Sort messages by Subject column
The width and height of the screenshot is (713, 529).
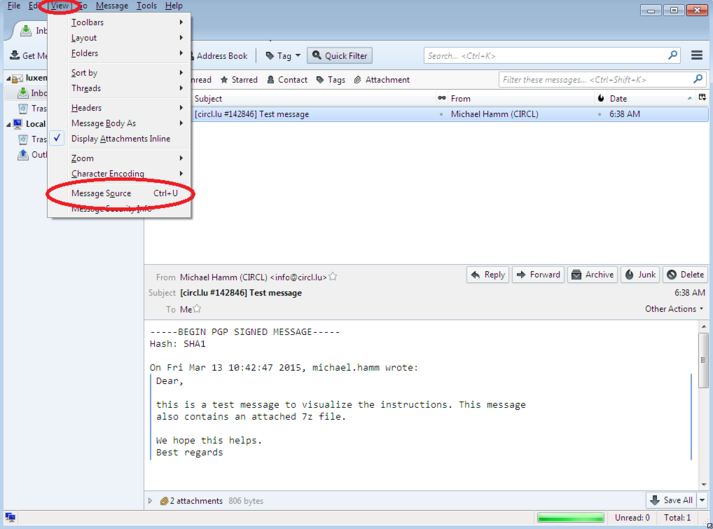click(314, 99)
